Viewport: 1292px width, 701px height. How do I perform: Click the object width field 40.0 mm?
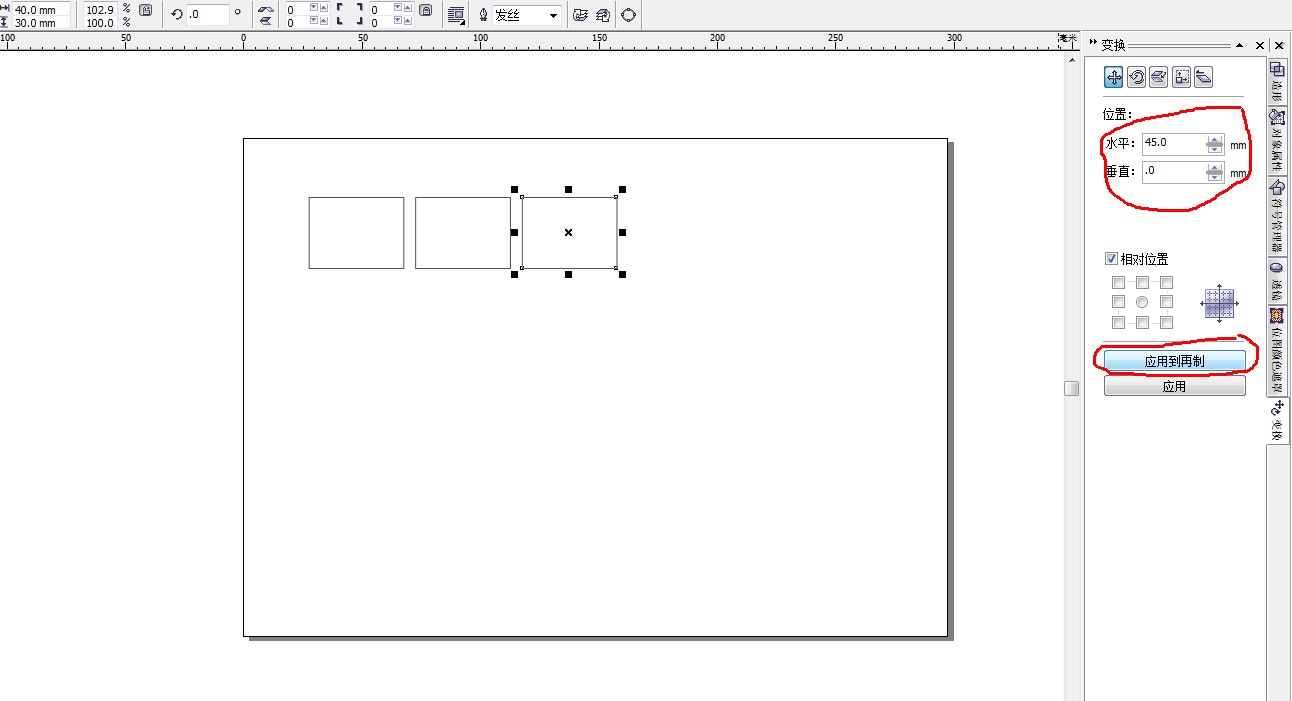point(41,9)
